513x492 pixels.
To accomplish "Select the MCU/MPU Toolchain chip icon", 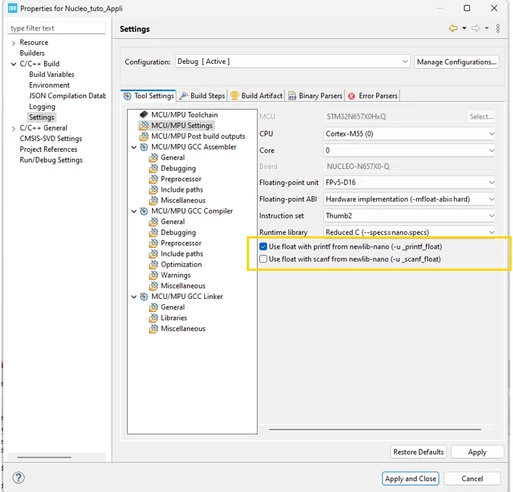I will 144,115.
